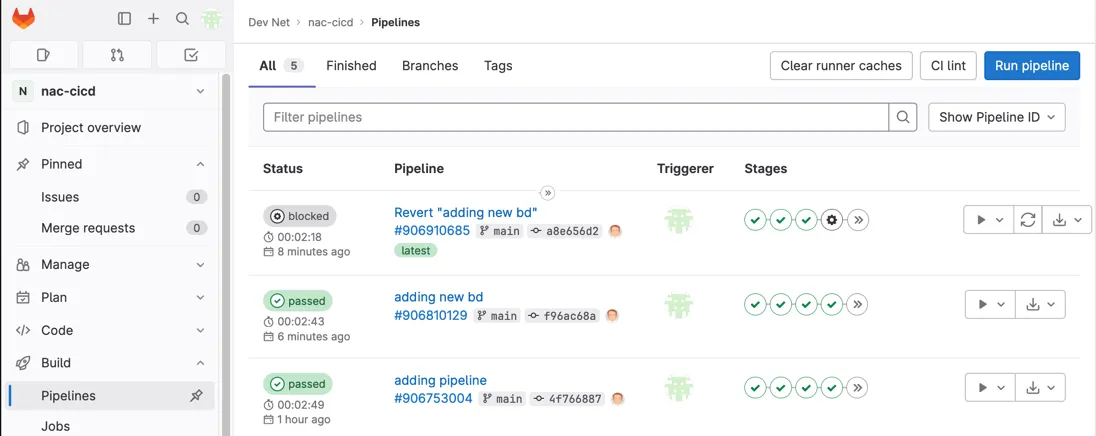Open the merge requests counter button
1096x436 pixels.
tap(117, 54)
